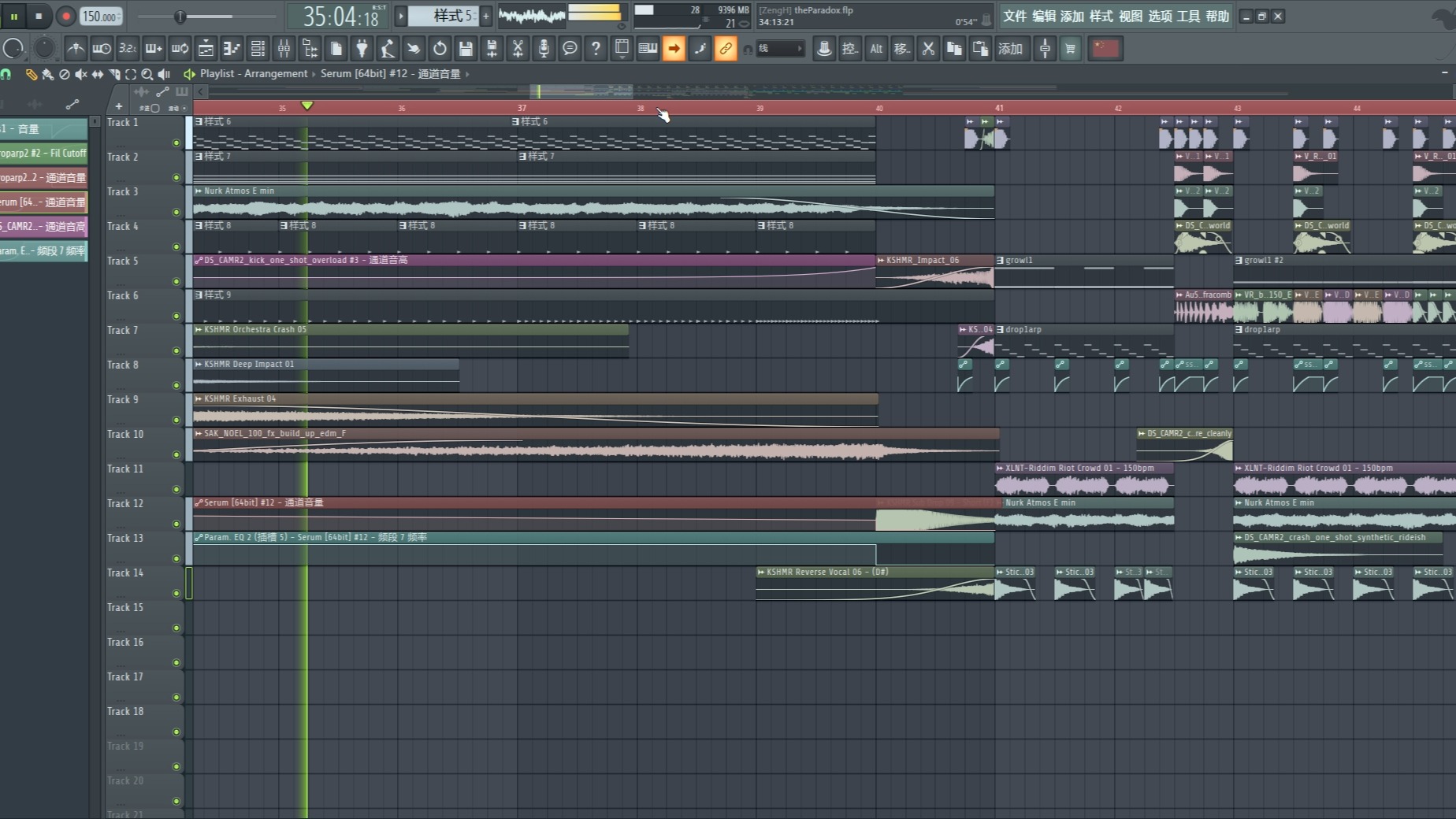Image resolution: width=1456 pixels, height=819 pixels.
Task: Click the undo history icon
Action: coord(440,49)
